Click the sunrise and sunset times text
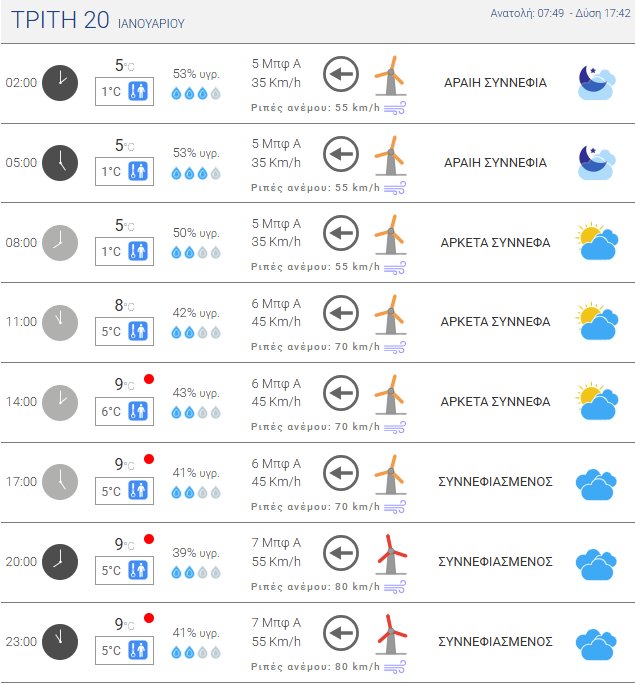This screenshot has width=636, height=683. (x=560, y=13)
